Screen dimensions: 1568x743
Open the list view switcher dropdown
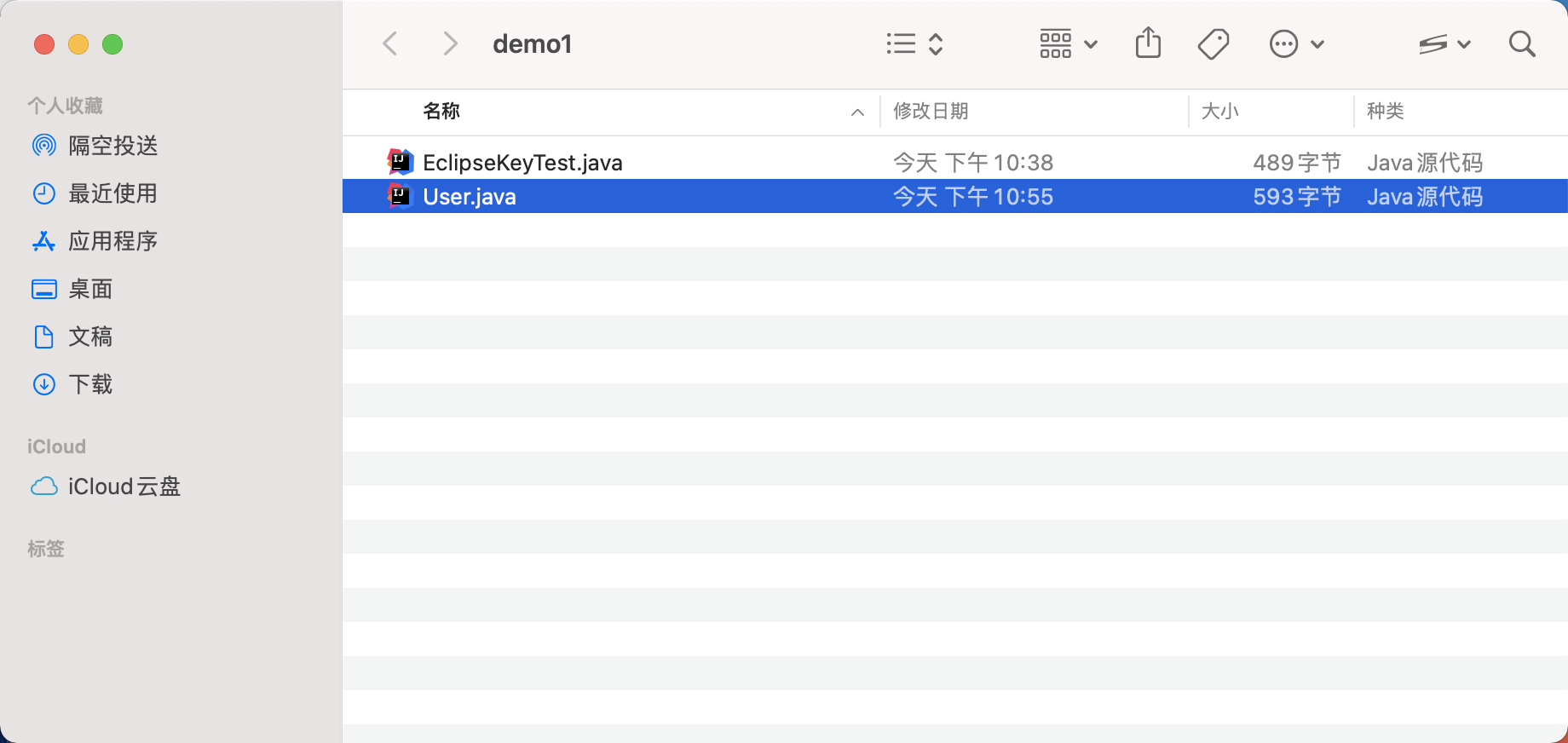click(914, 43)
